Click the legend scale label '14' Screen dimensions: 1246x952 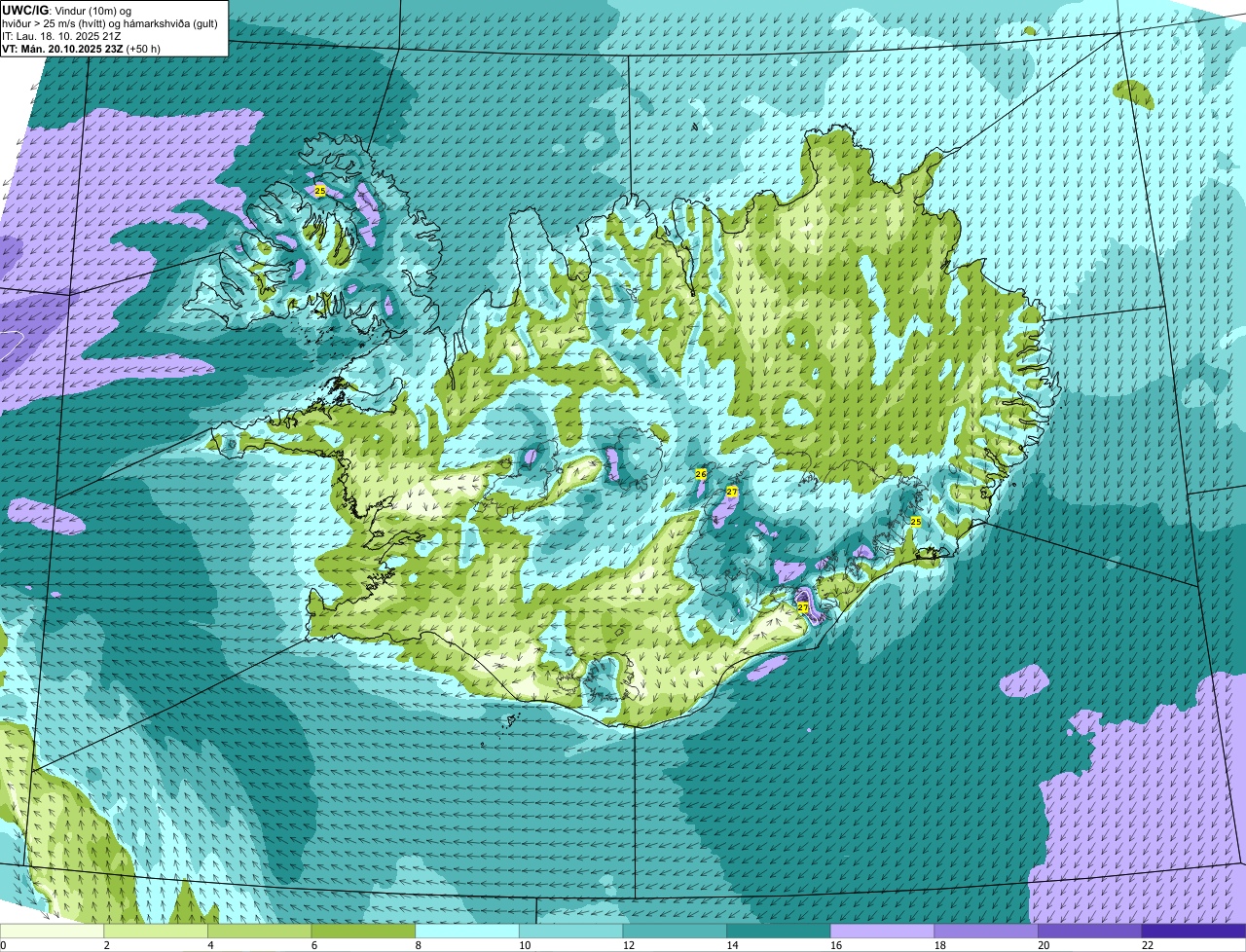coord(732,945)
